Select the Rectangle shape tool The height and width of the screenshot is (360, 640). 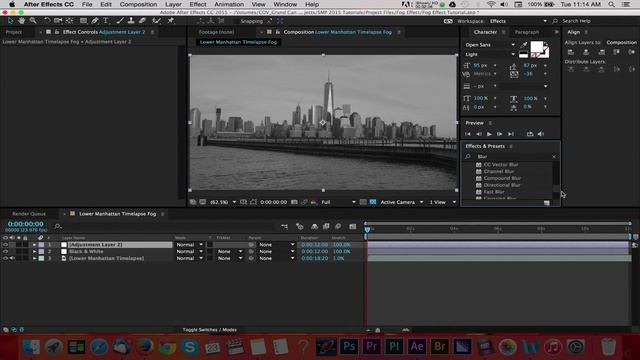click(83, 20)
